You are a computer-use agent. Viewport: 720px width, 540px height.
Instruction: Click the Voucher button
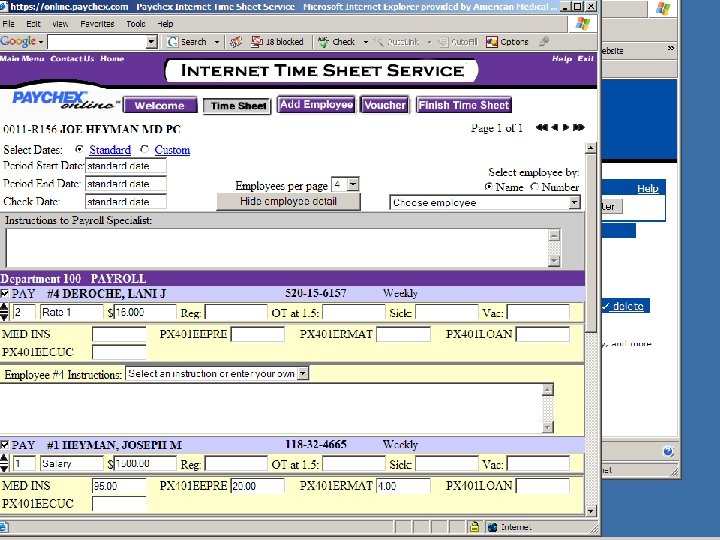click(385, 105)
